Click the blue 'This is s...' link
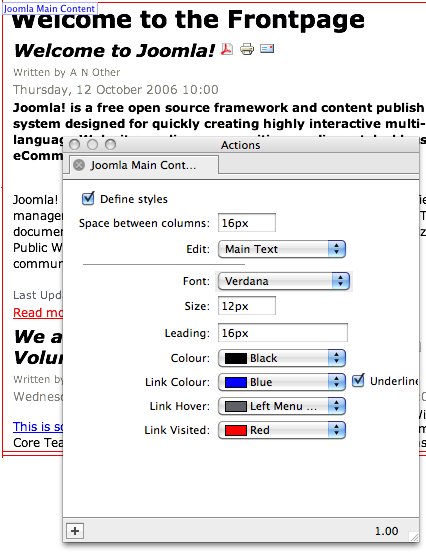 coord(38,427)
